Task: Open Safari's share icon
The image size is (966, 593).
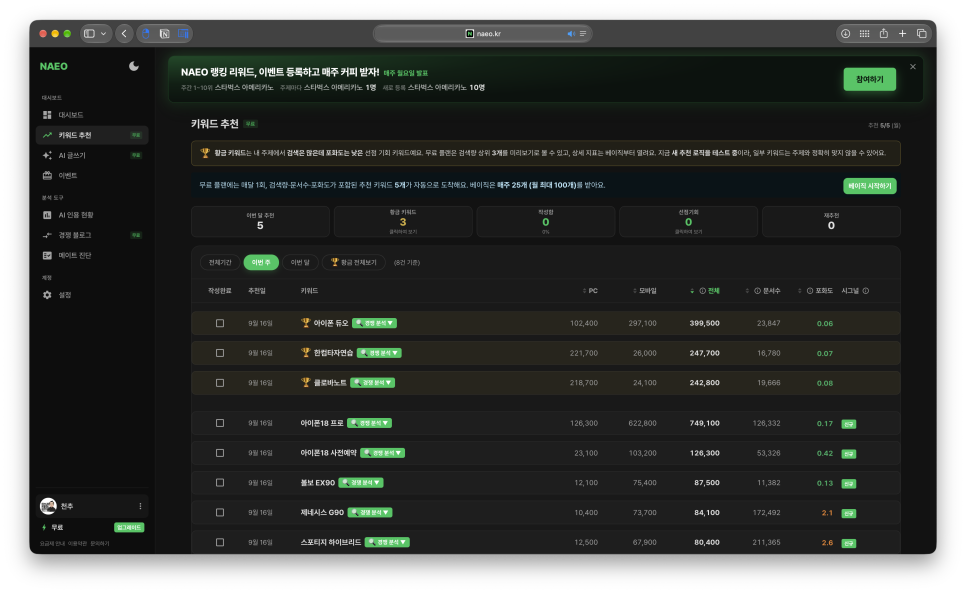Action: (x=883, y=34)
